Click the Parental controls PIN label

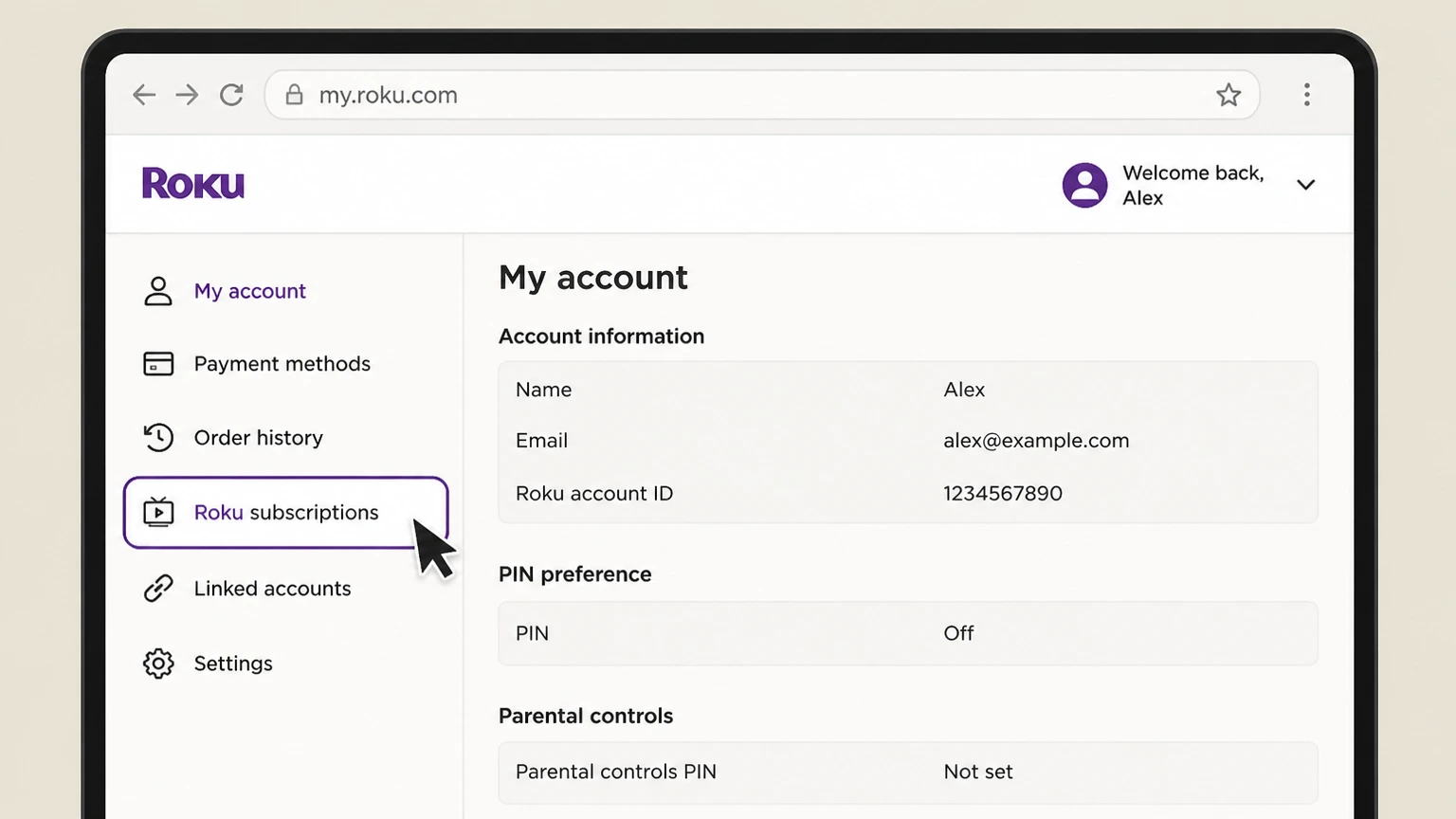[x=616, y=772]
